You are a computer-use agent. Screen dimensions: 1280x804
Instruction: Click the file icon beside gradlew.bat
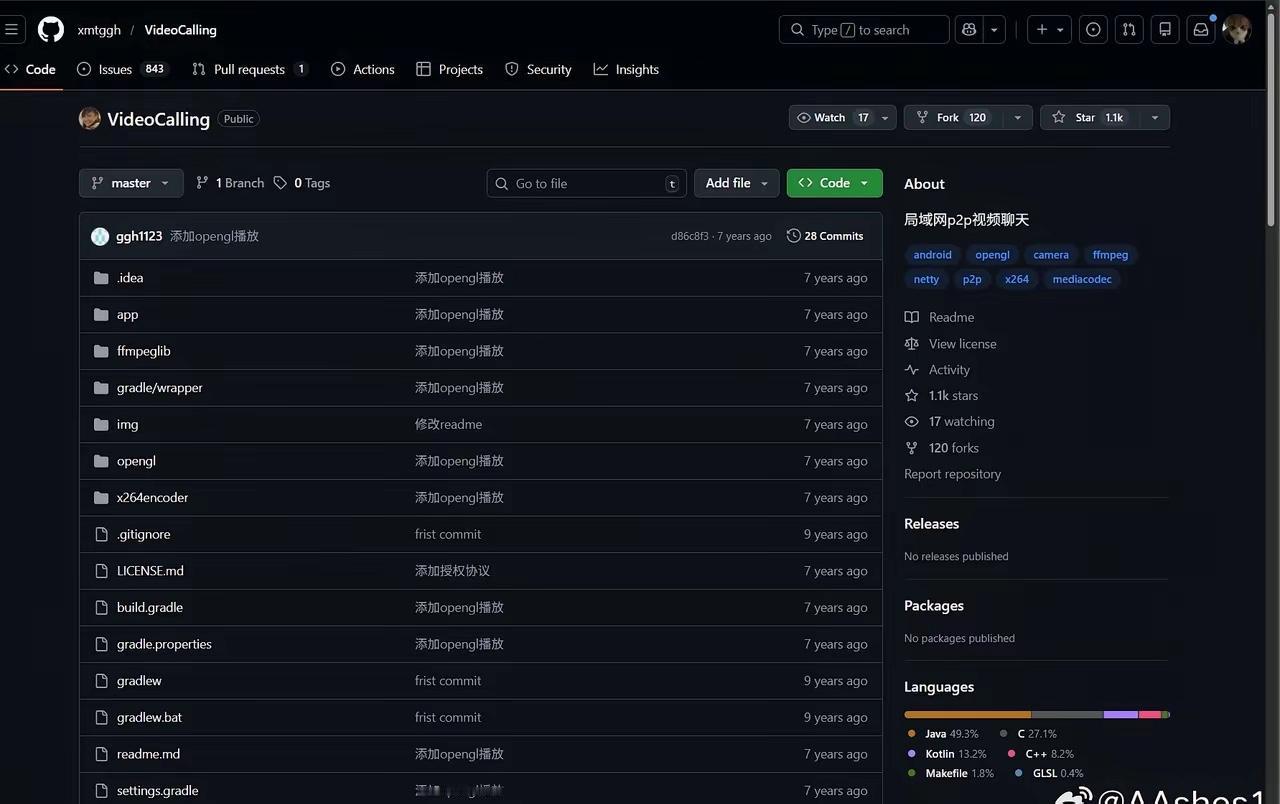pos(101,717)
